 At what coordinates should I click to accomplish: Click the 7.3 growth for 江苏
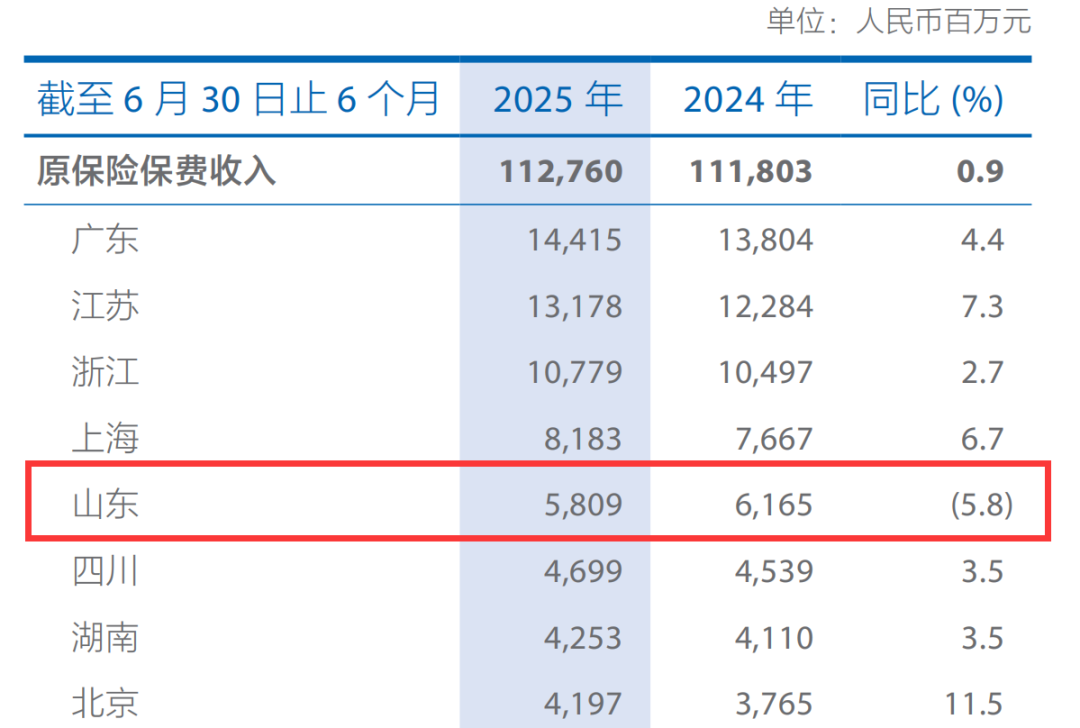point(983,306)
